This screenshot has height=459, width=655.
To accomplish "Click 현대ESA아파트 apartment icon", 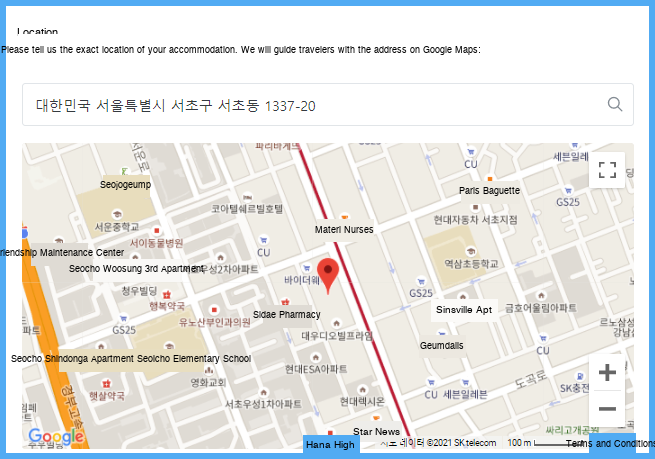I will 316,357.
